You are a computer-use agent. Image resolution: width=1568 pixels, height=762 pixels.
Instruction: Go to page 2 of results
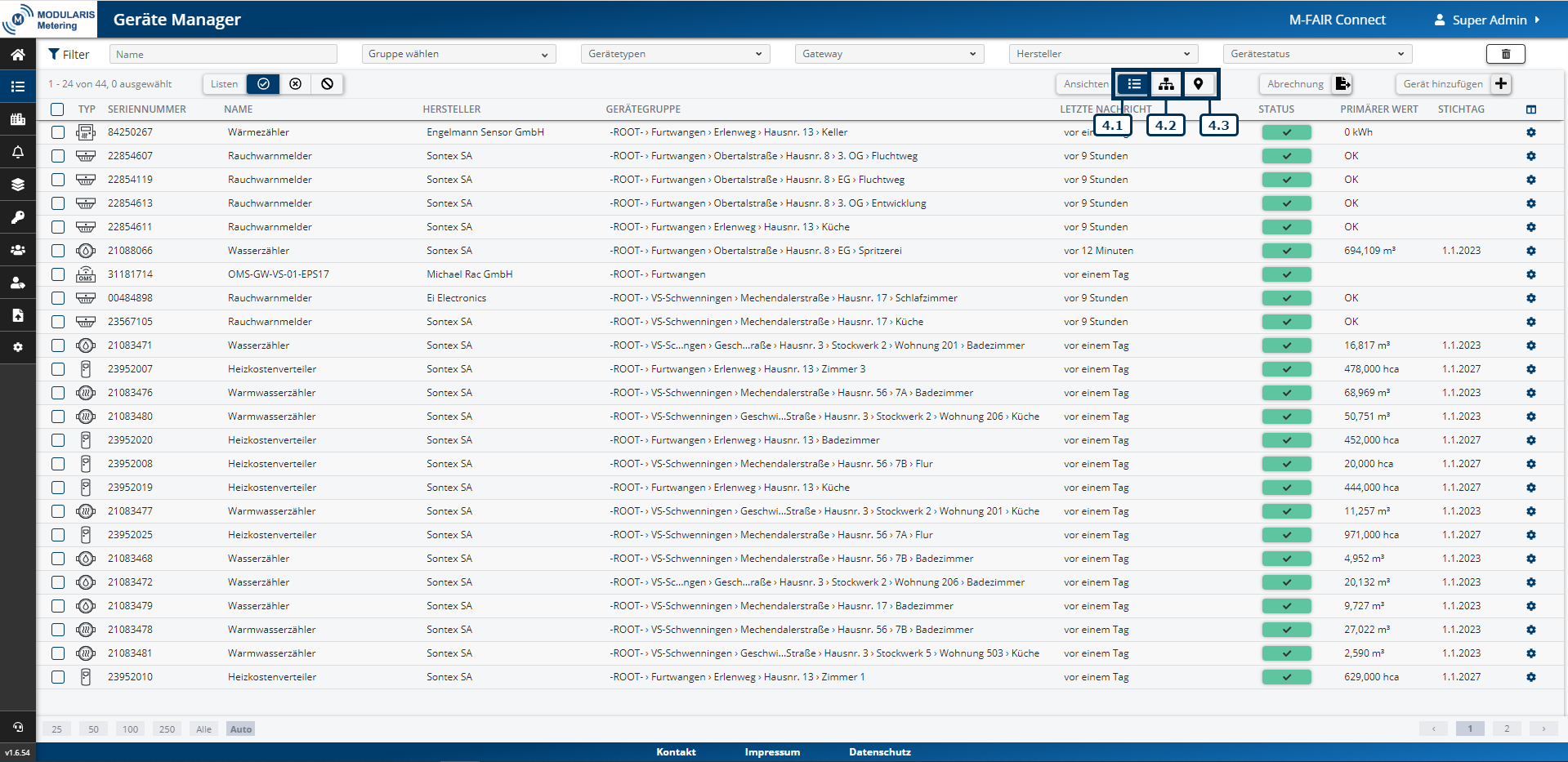1507,729
